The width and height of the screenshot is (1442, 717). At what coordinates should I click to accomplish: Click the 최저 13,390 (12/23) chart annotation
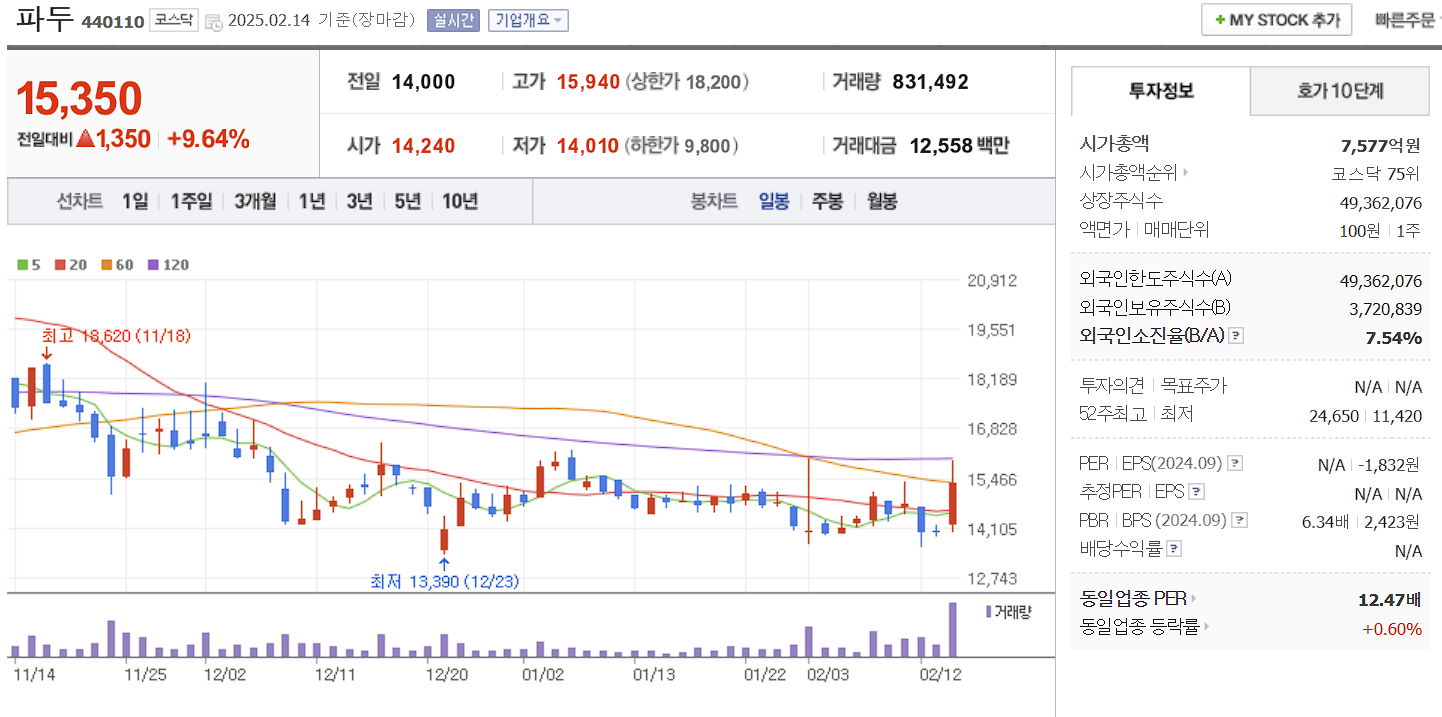[x=445, y=580]
